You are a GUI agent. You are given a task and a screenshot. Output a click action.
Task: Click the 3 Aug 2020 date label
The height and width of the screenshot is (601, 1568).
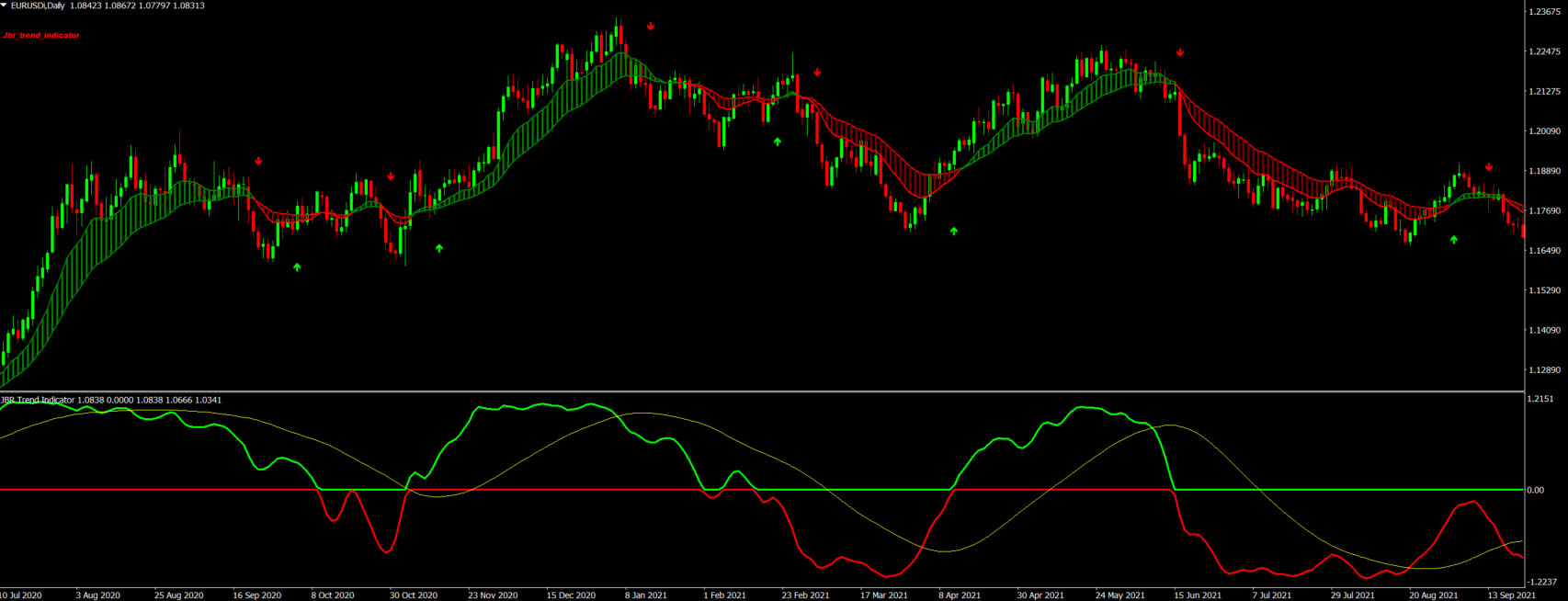click(x=98, y=595)
